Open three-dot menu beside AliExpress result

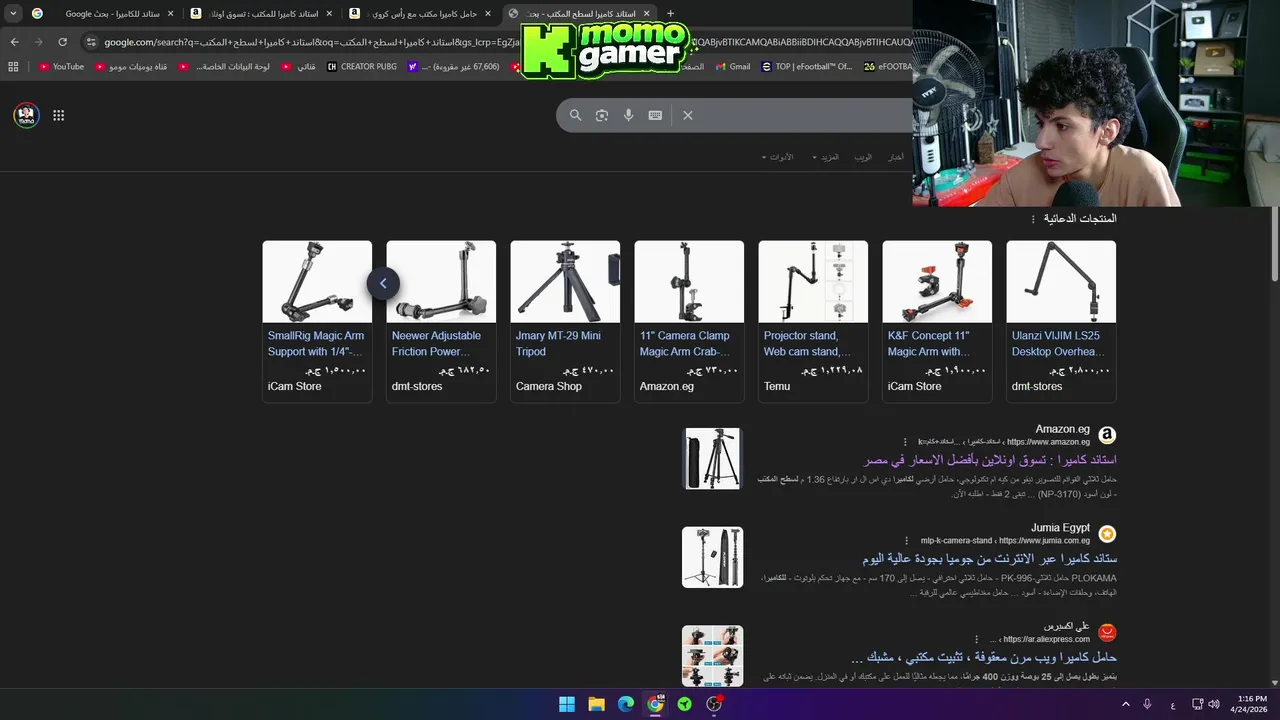(977, 639)
